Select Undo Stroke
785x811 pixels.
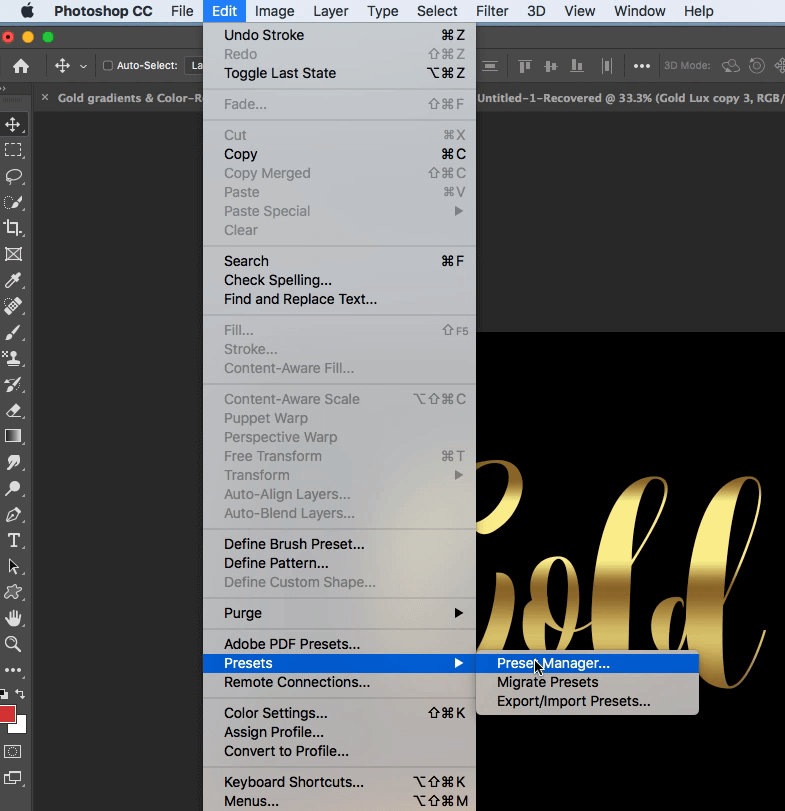(339, 35)
